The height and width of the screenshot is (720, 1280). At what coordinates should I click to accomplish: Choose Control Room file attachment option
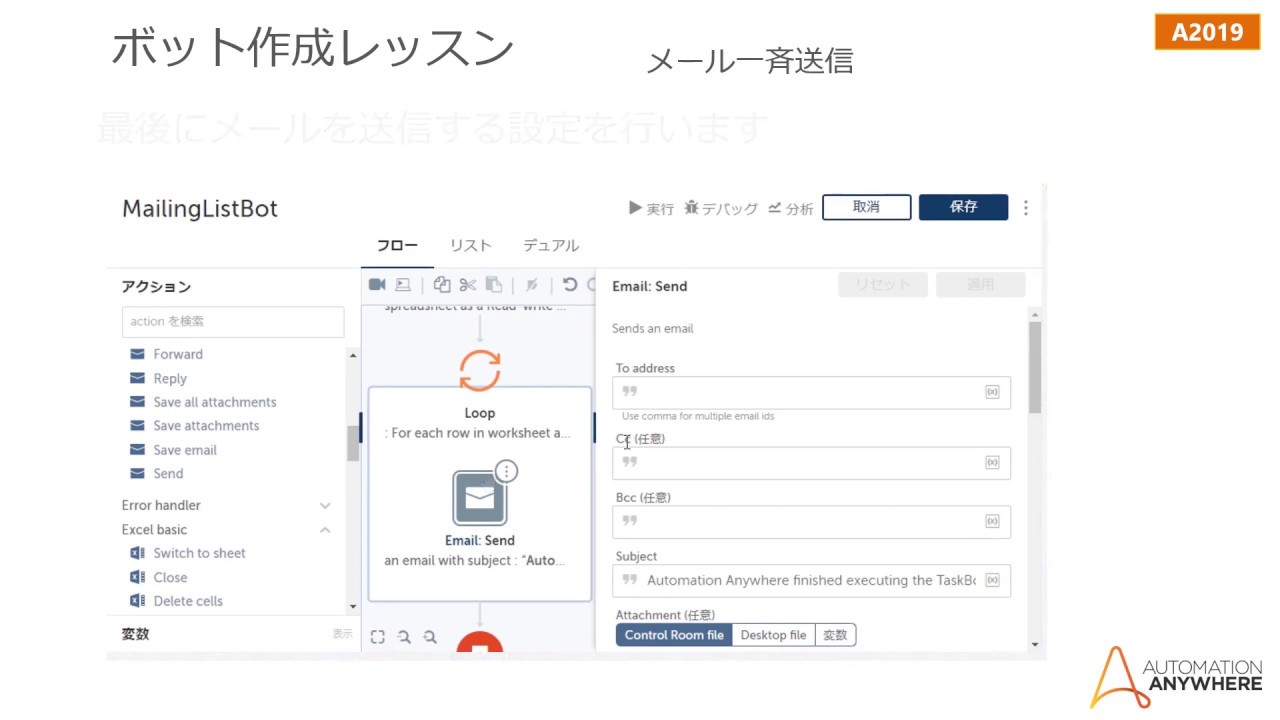674,635
